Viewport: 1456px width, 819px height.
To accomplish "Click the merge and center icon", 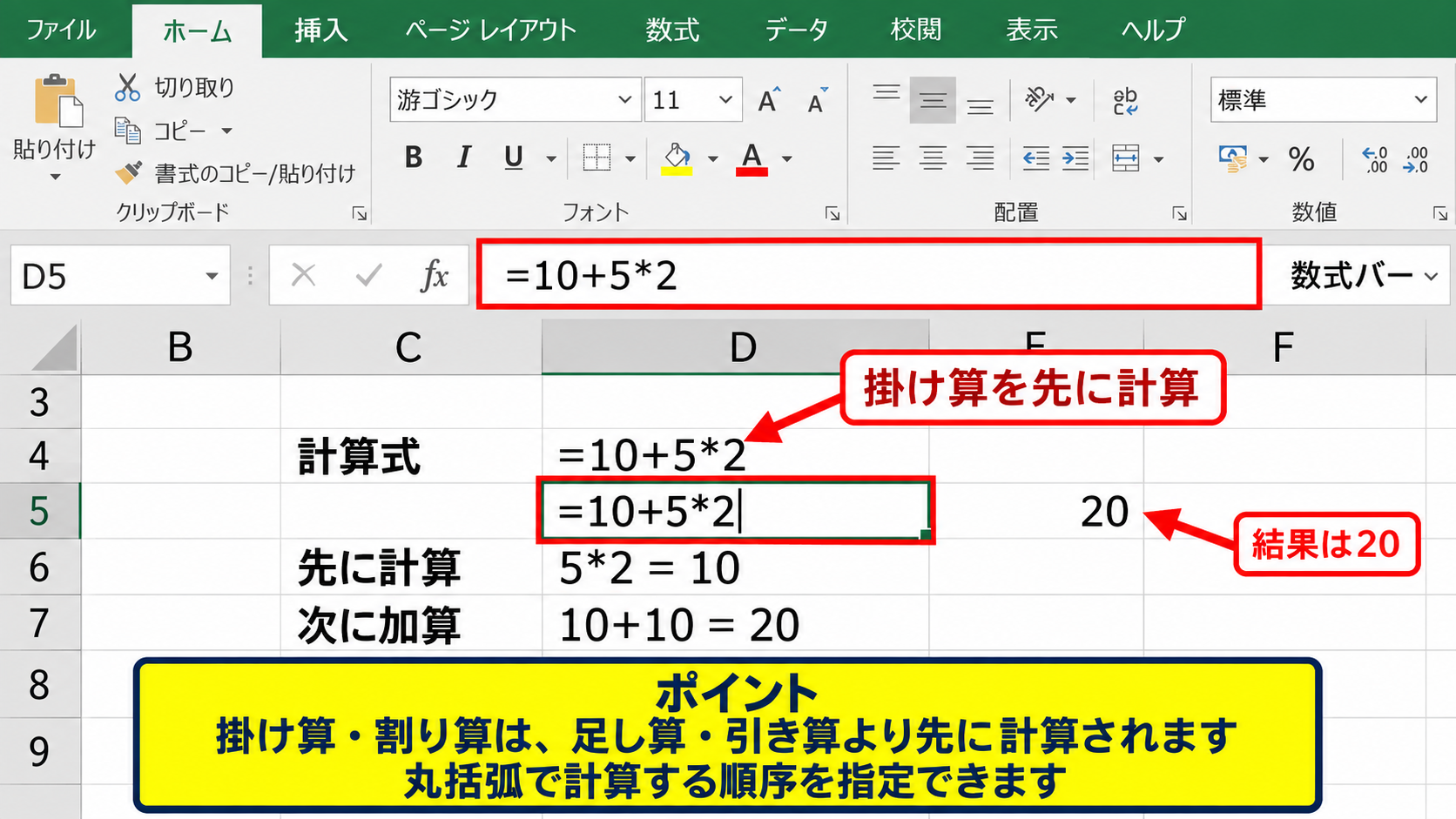I will [1126, 158].
